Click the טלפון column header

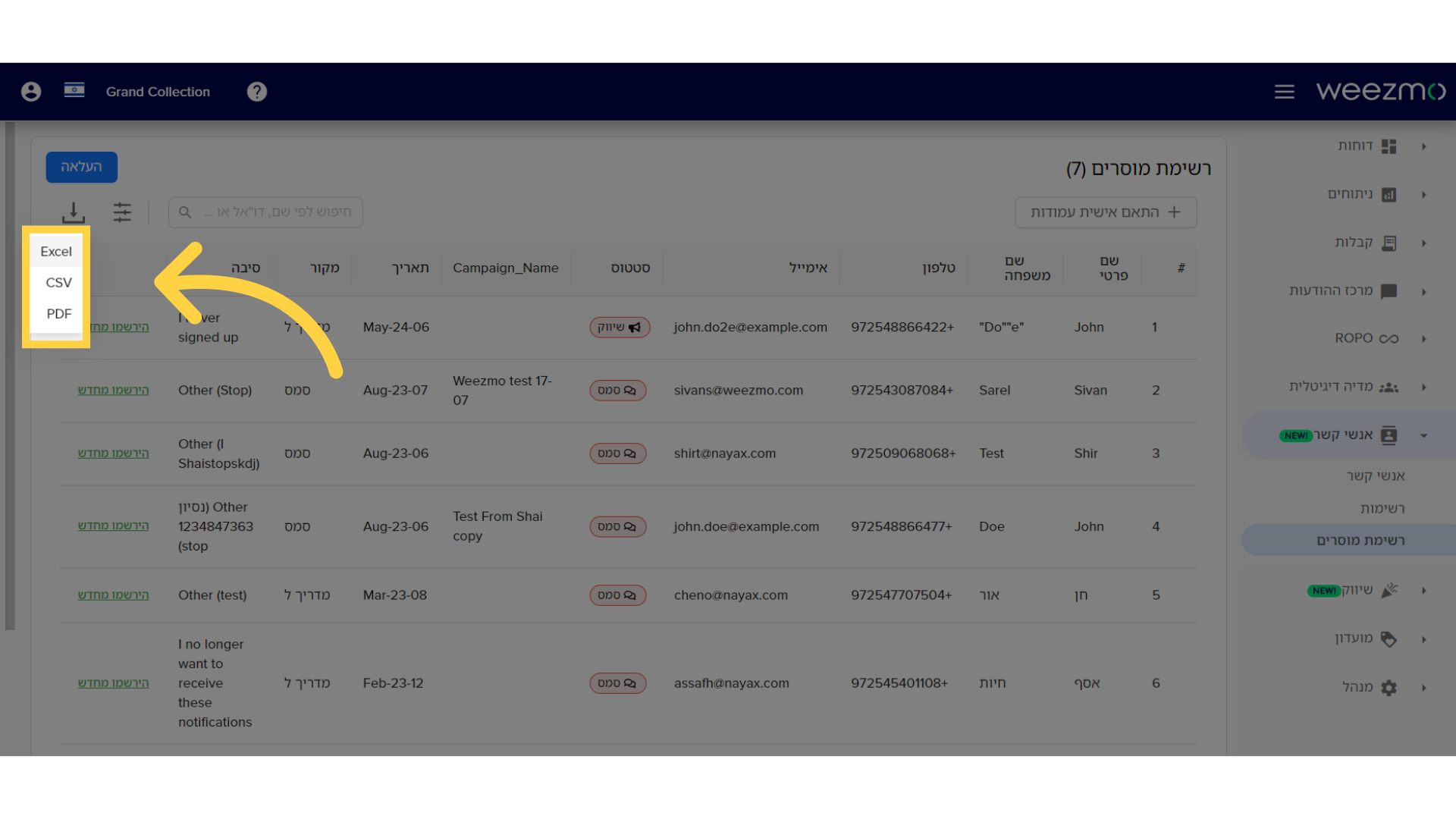pyautogui.click(x=939, y=268)
